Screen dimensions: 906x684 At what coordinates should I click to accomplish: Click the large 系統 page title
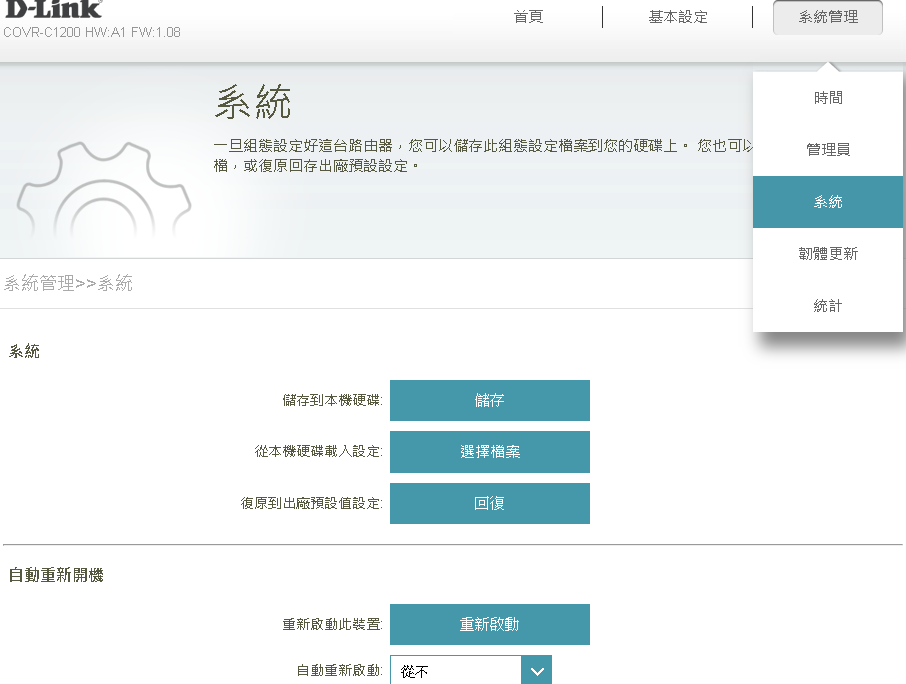tap(253, 103)
